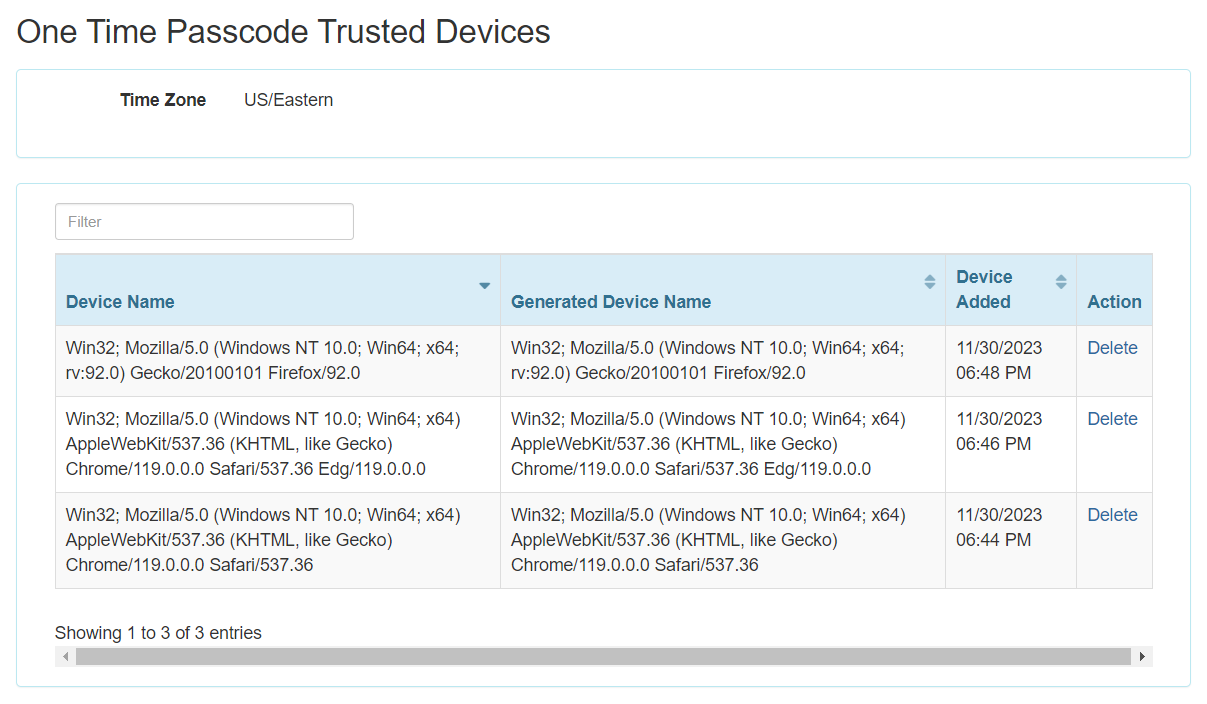
Task: Click the Filter input field
Action: [x=204, y=222]
